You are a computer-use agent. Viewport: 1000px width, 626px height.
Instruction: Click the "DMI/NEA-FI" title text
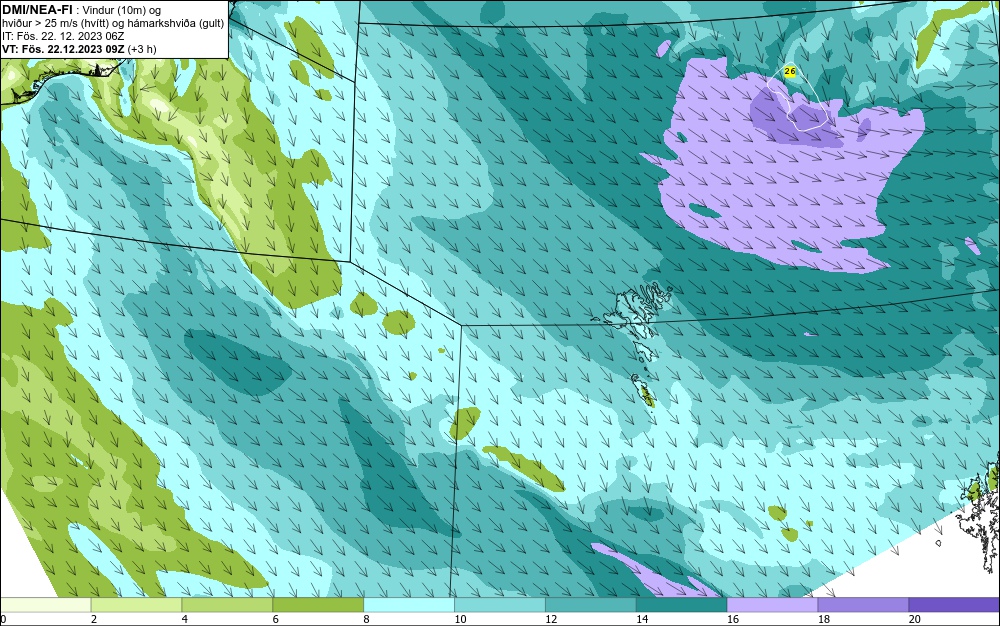(37, 10)
